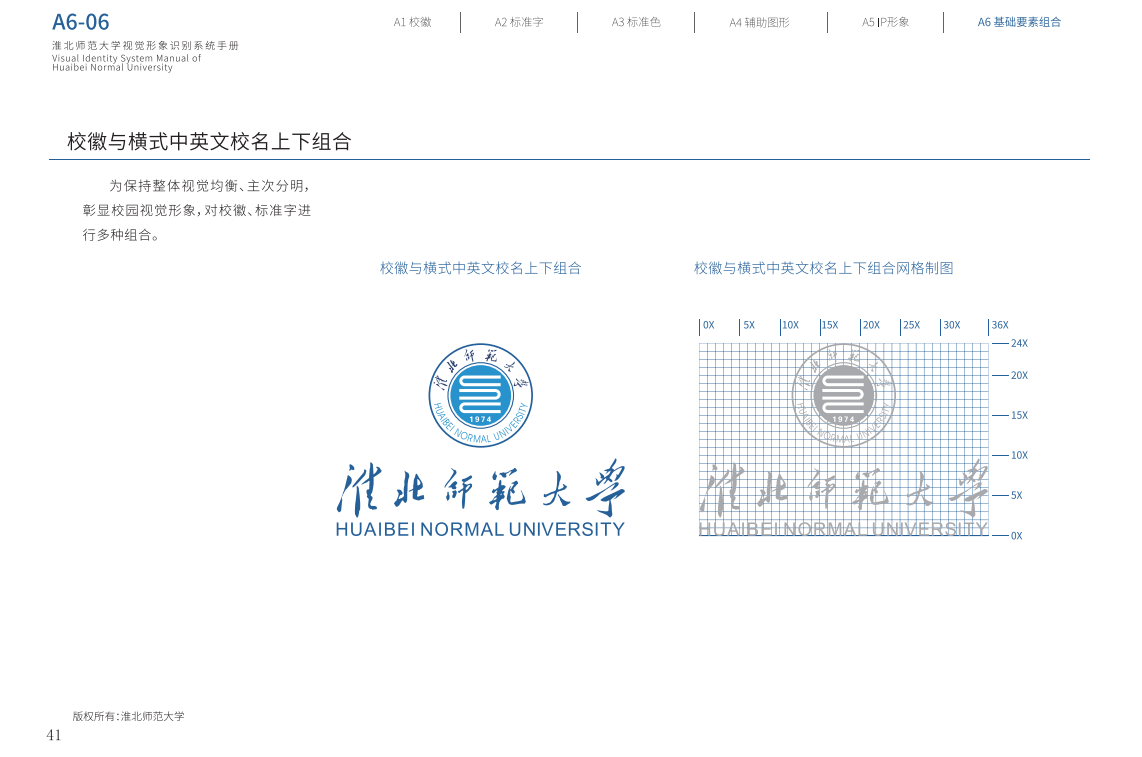1142x757 pixels.
Task: Click the 0X label on the top ruler
Action: [709, 325]
